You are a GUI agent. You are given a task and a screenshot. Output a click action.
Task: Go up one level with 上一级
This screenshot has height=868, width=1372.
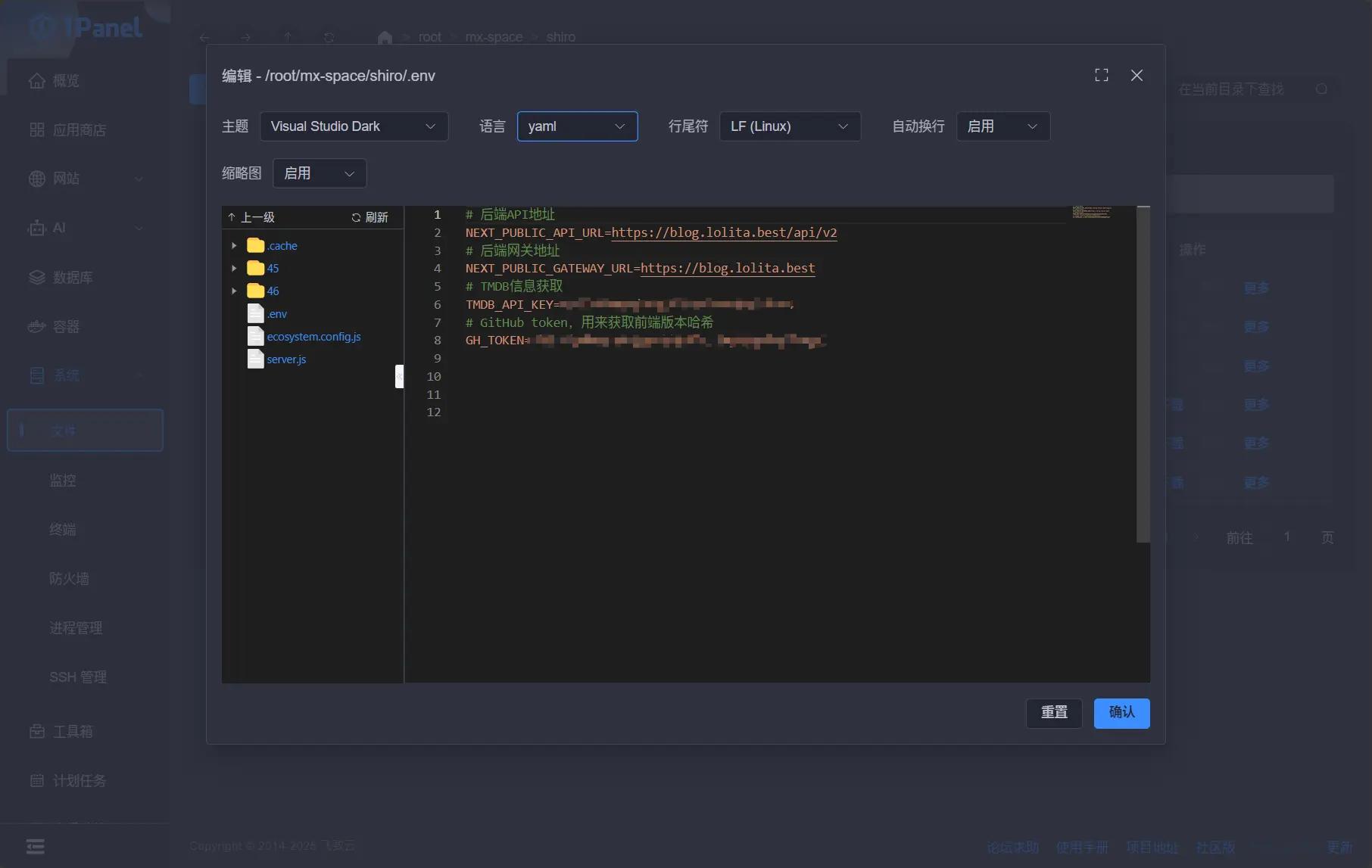251,217
